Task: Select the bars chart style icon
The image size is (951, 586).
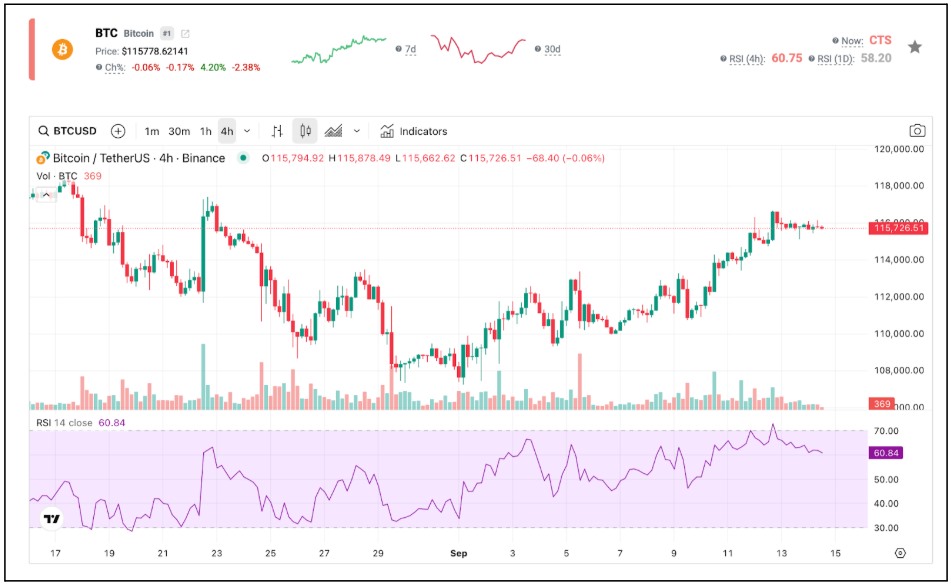Action: (277, 131)
